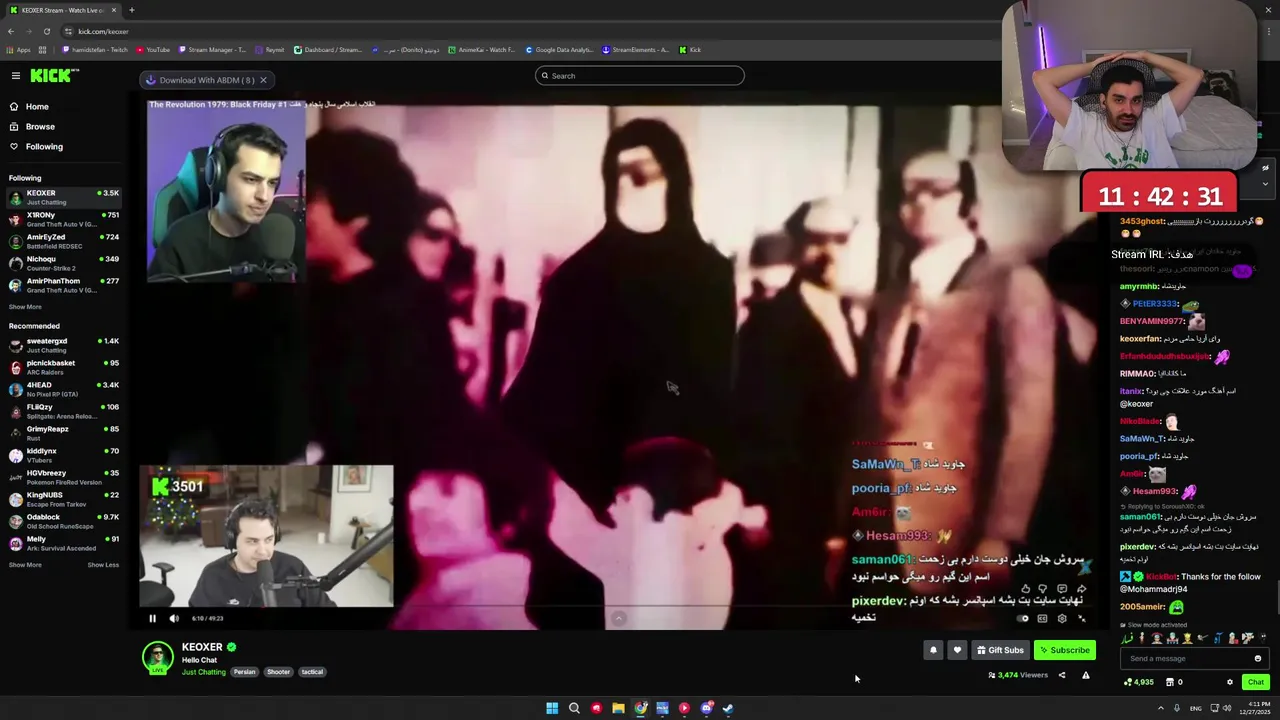
Task: Open the Stream Manager bookmark
Action: click(211, 50)
